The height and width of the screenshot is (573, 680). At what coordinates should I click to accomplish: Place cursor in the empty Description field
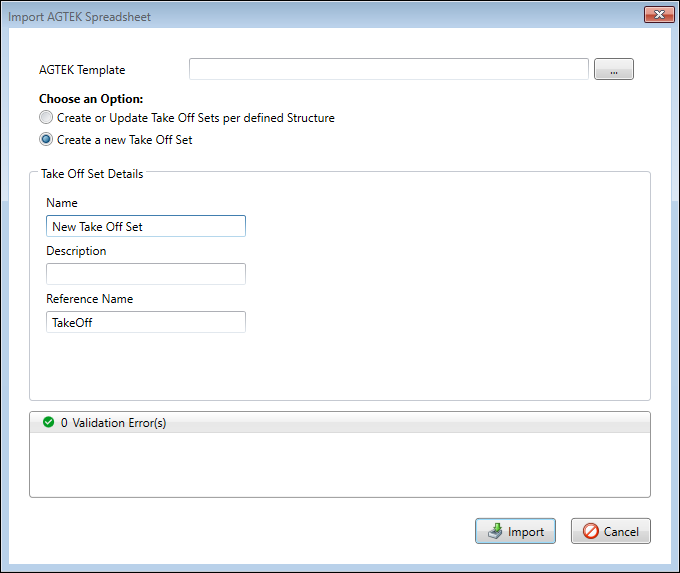pyautogui.click(x=146, y=274)
